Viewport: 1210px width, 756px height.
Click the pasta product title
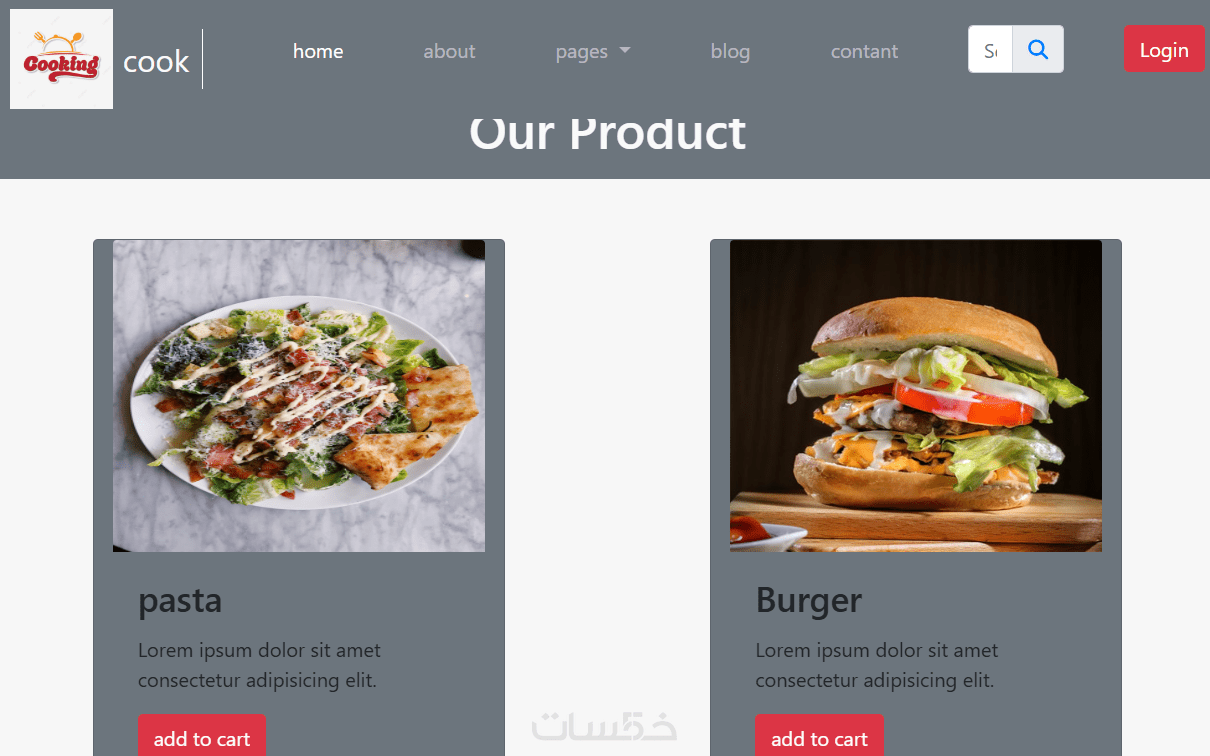click(180, 600)
